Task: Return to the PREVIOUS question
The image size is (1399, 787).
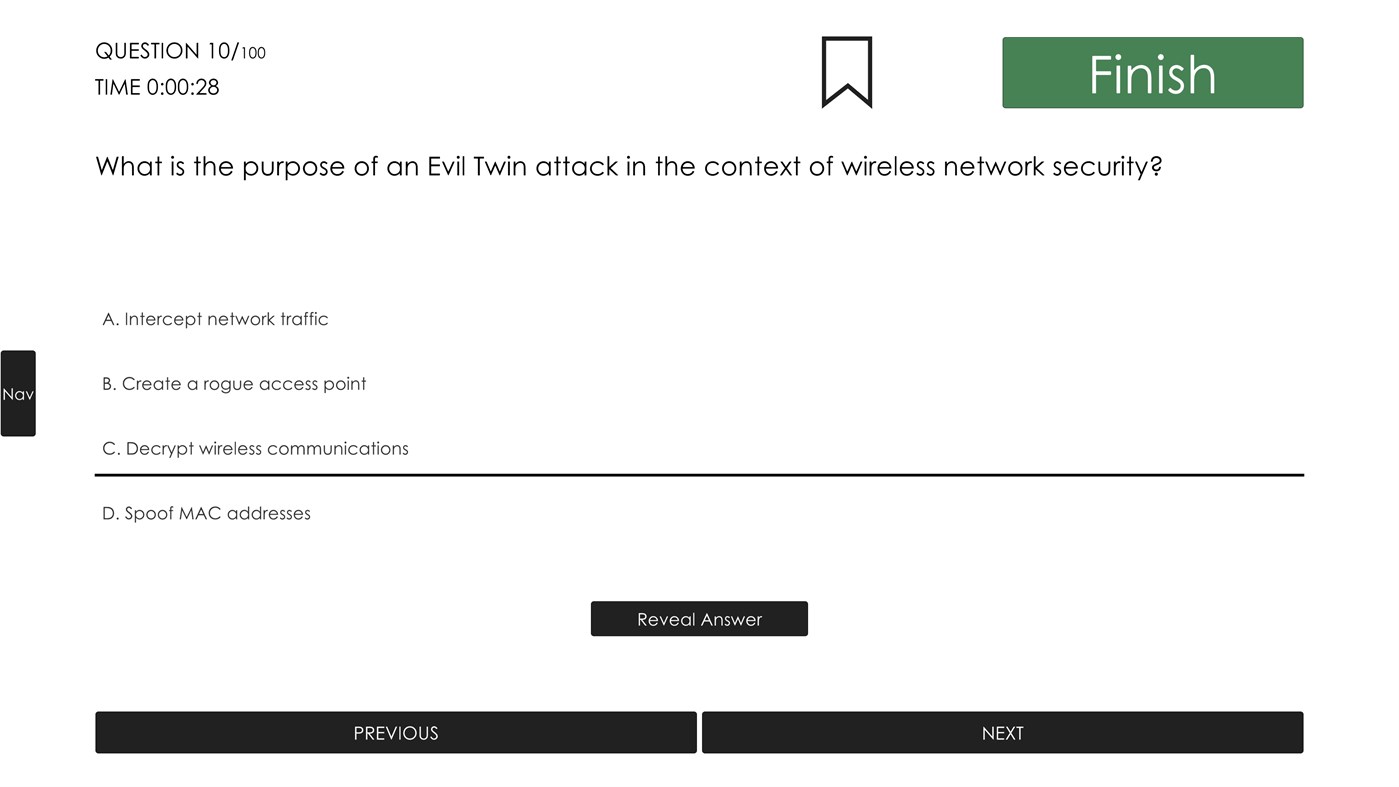Action: 395,732
